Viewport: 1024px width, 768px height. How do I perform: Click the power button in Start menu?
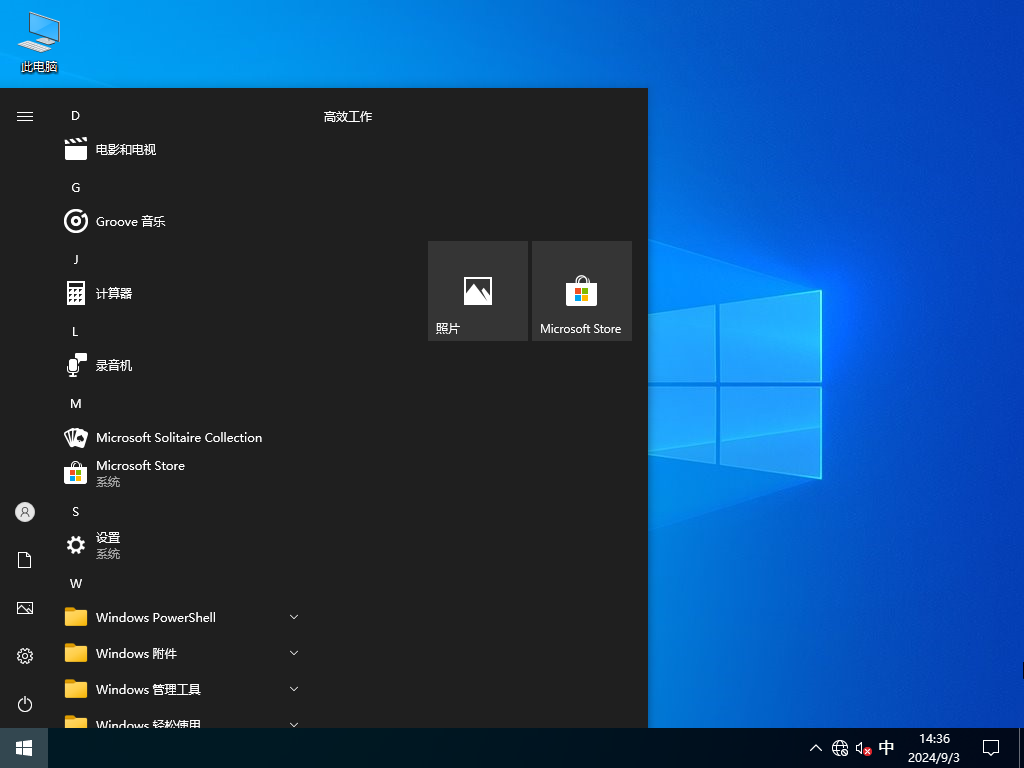point(24,704)
